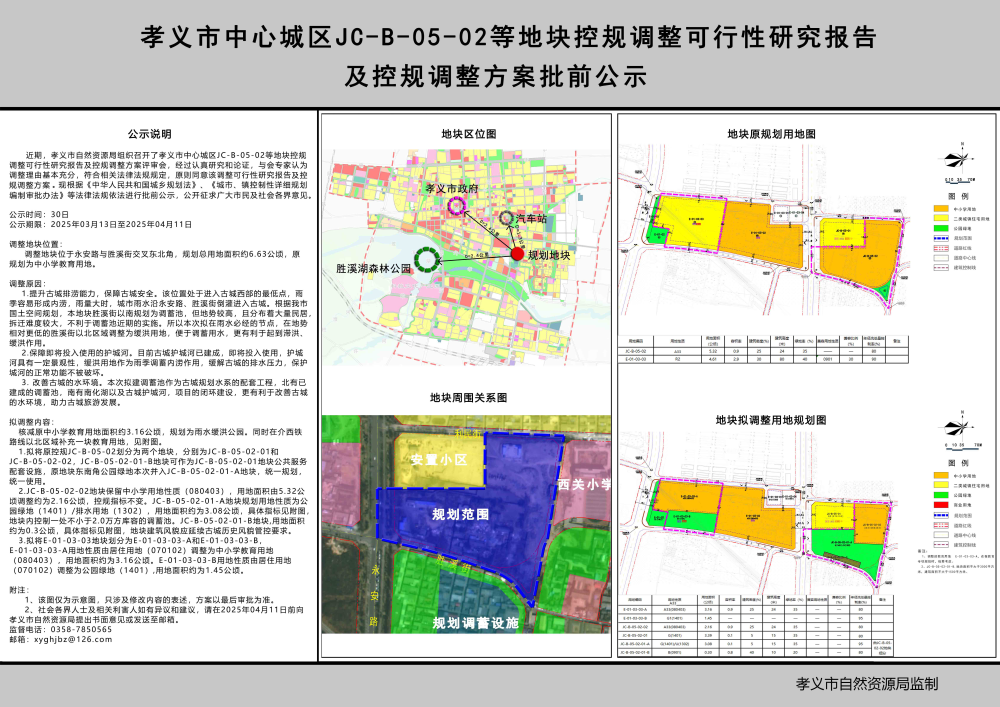Select 道路红线 swatch in adjusted plan legend
This screenshot has width=1000, height=707.
(x=941, y=525)
